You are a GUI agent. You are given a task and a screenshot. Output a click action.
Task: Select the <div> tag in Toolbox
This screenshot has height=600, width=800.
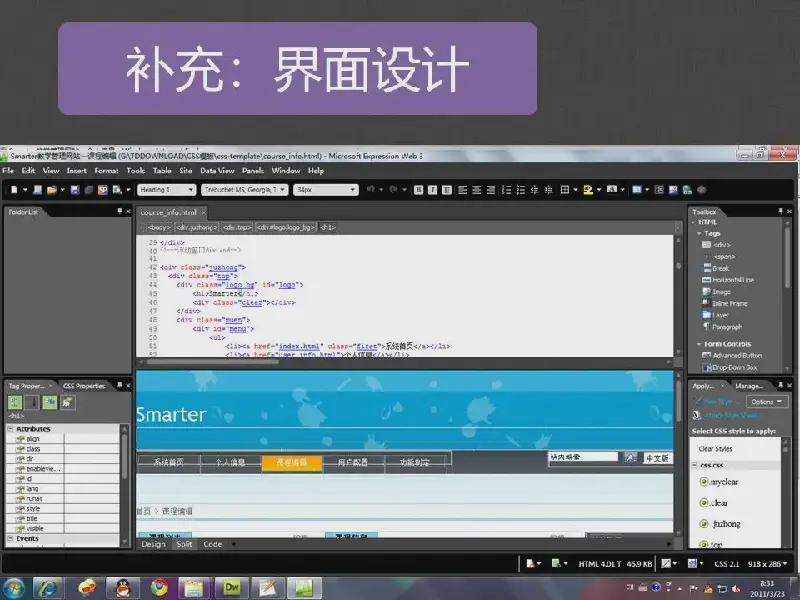(x=717, y=245)
